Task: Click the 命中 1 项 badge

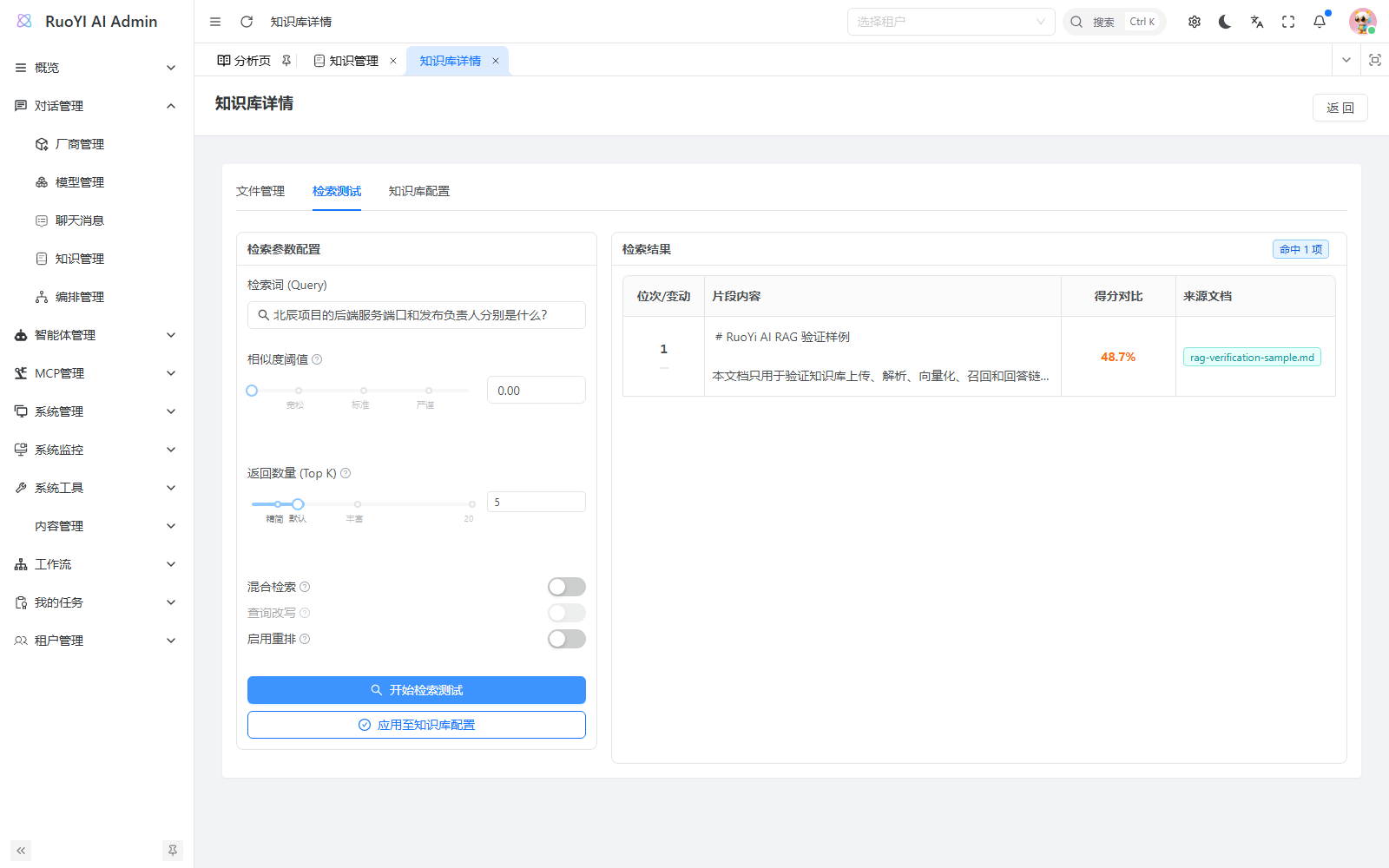Action: click(x=1300, y=249)
